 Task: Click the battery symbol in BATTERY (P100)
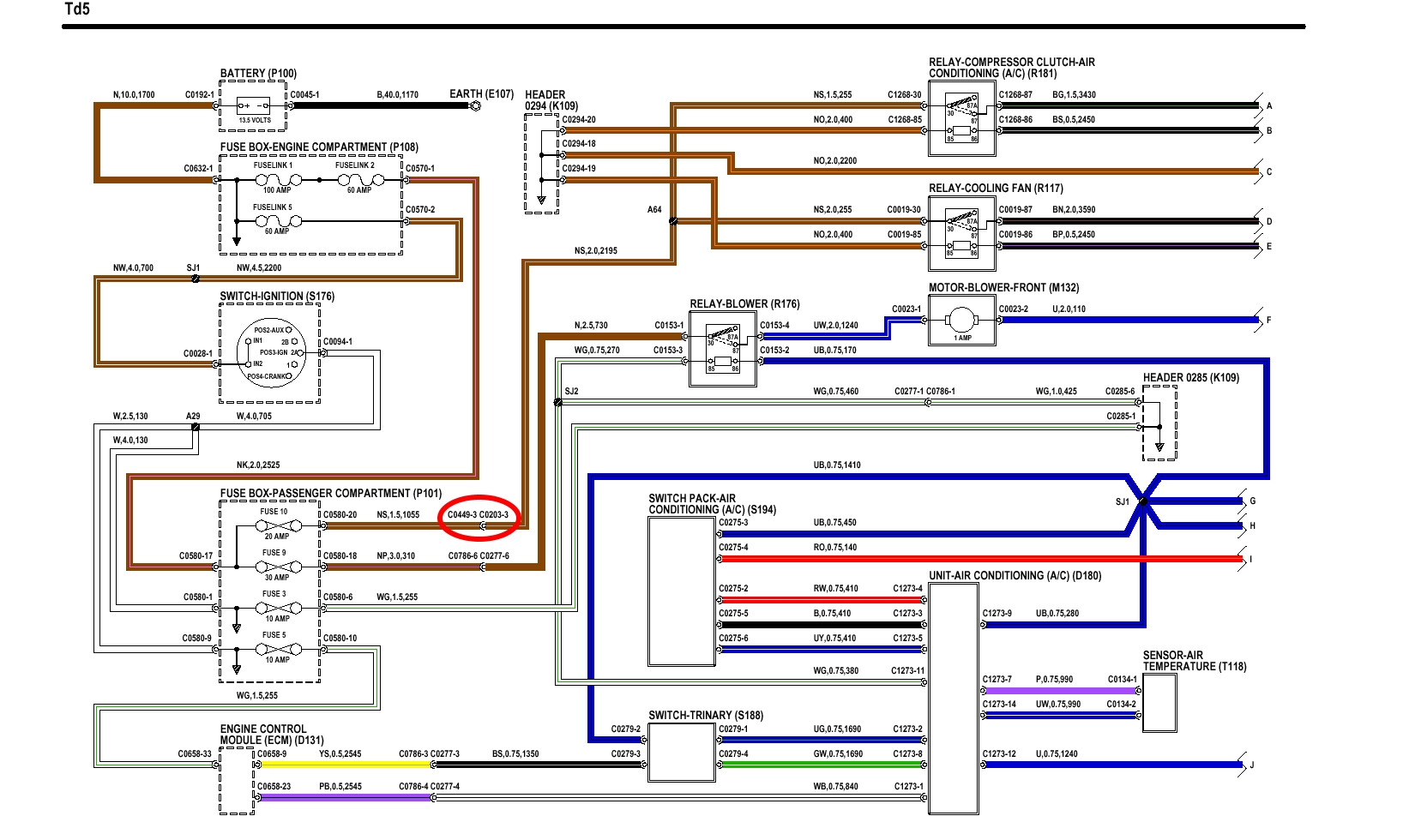click(254, 106)
